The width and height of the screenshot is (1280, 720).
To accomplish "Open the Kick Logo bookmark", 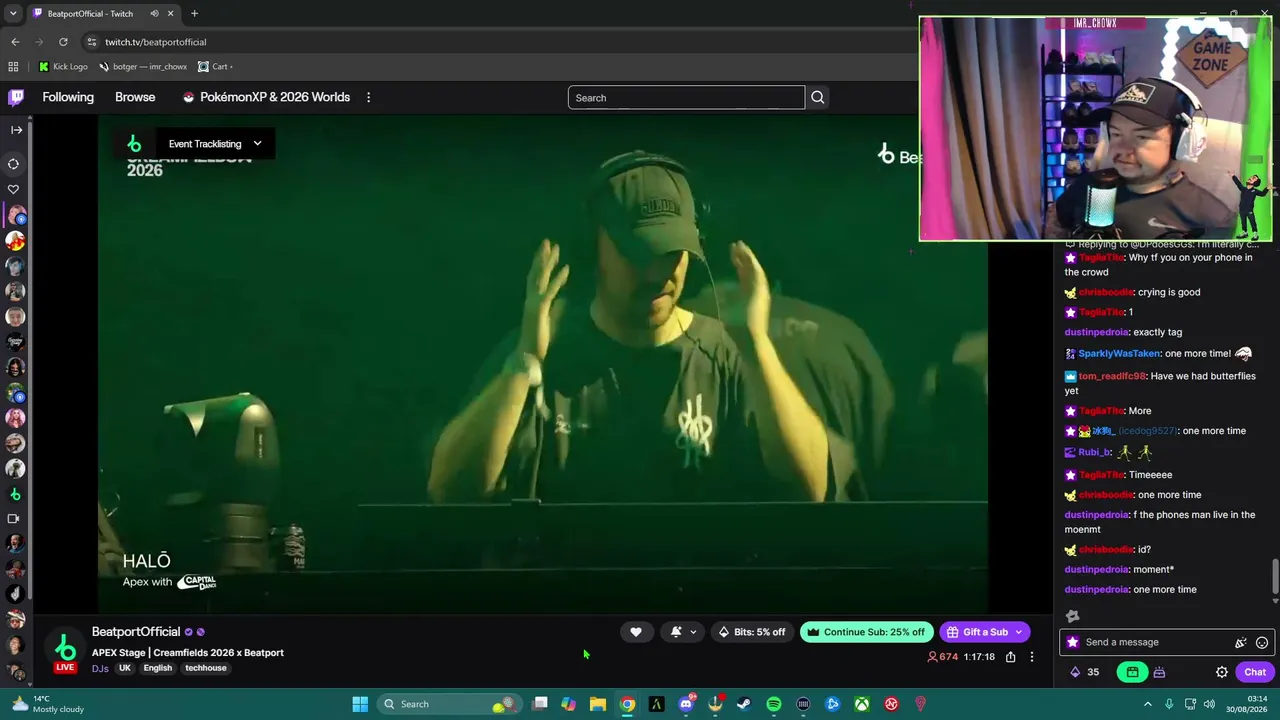I will click(63, 67).
